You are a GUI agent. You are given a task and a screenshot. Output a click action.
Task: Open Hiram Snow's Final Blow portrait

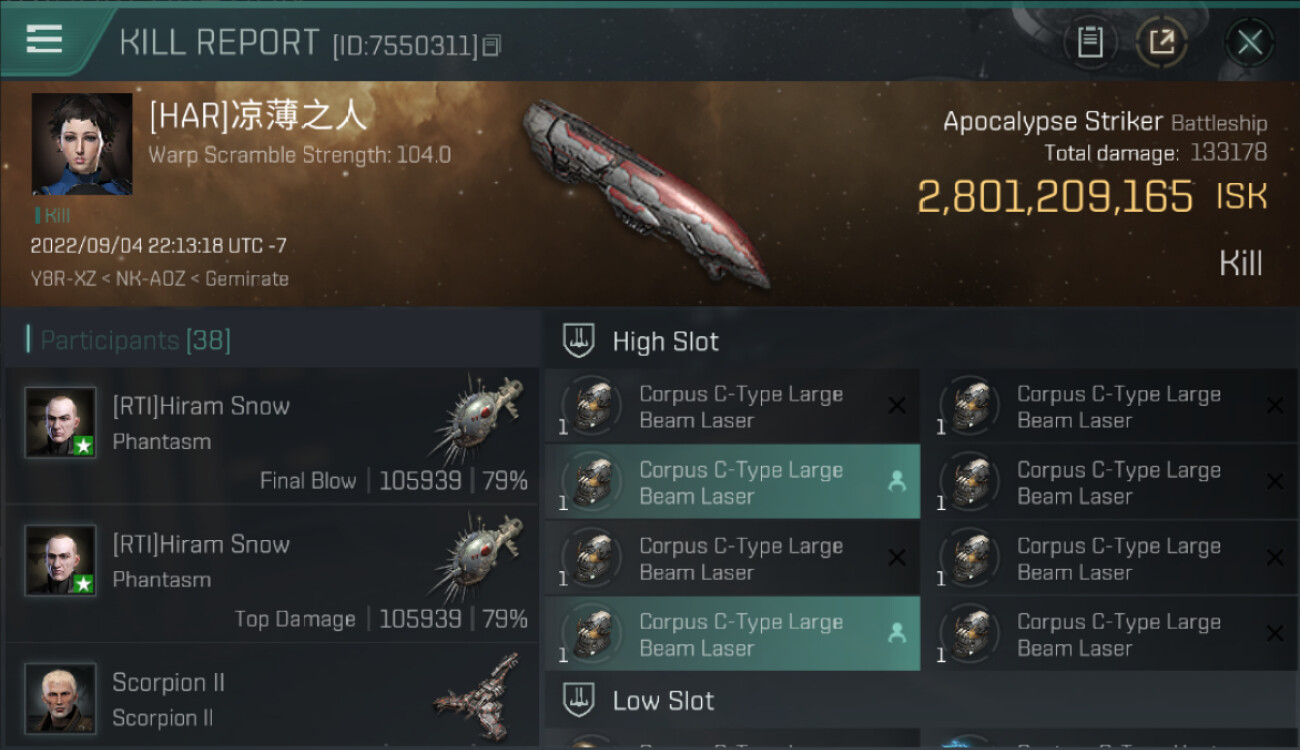pyautogui.click(x=61, y=422)
